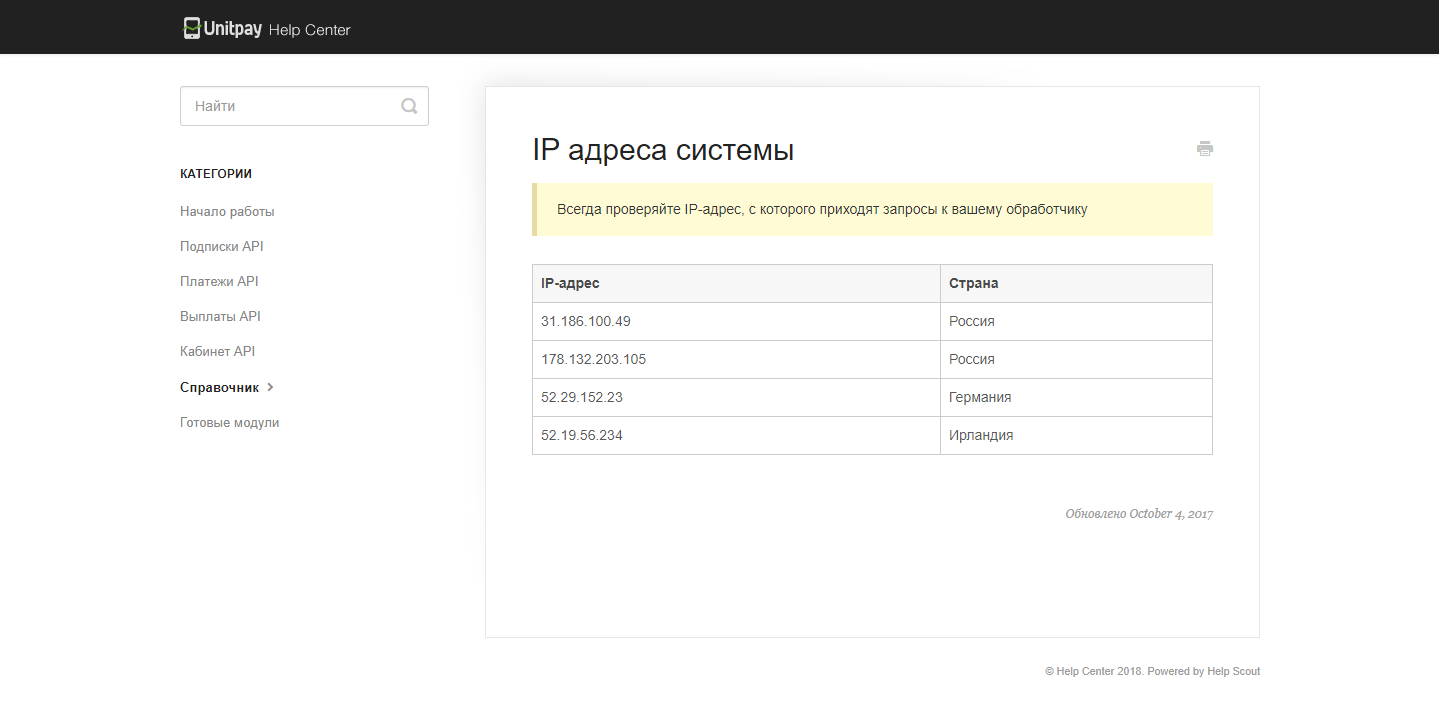
Task: Open the Help Scout link in the footer
Action: [1233, 671]
